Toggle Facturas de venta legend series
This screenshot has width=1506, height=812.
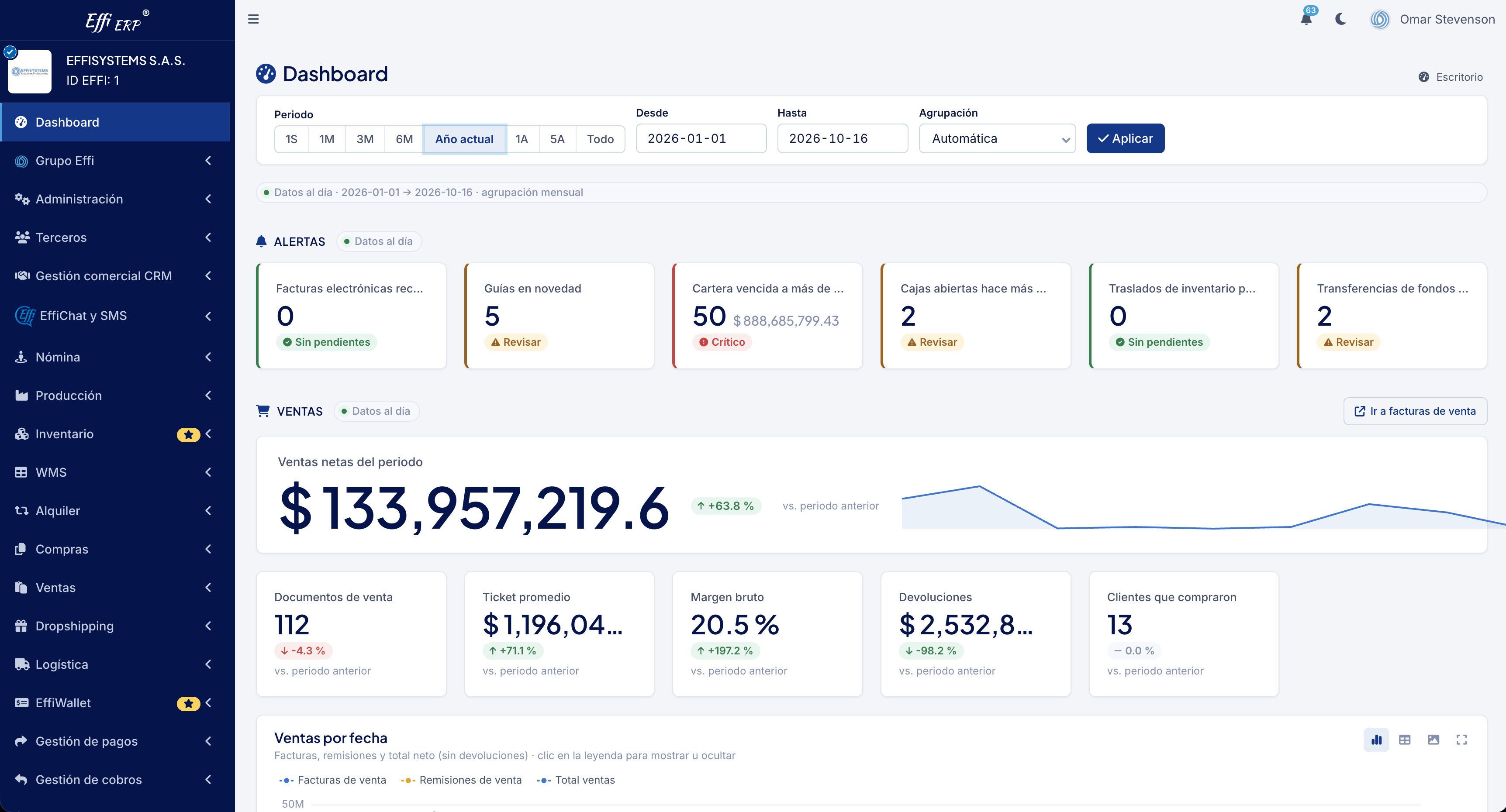point(333,781)
